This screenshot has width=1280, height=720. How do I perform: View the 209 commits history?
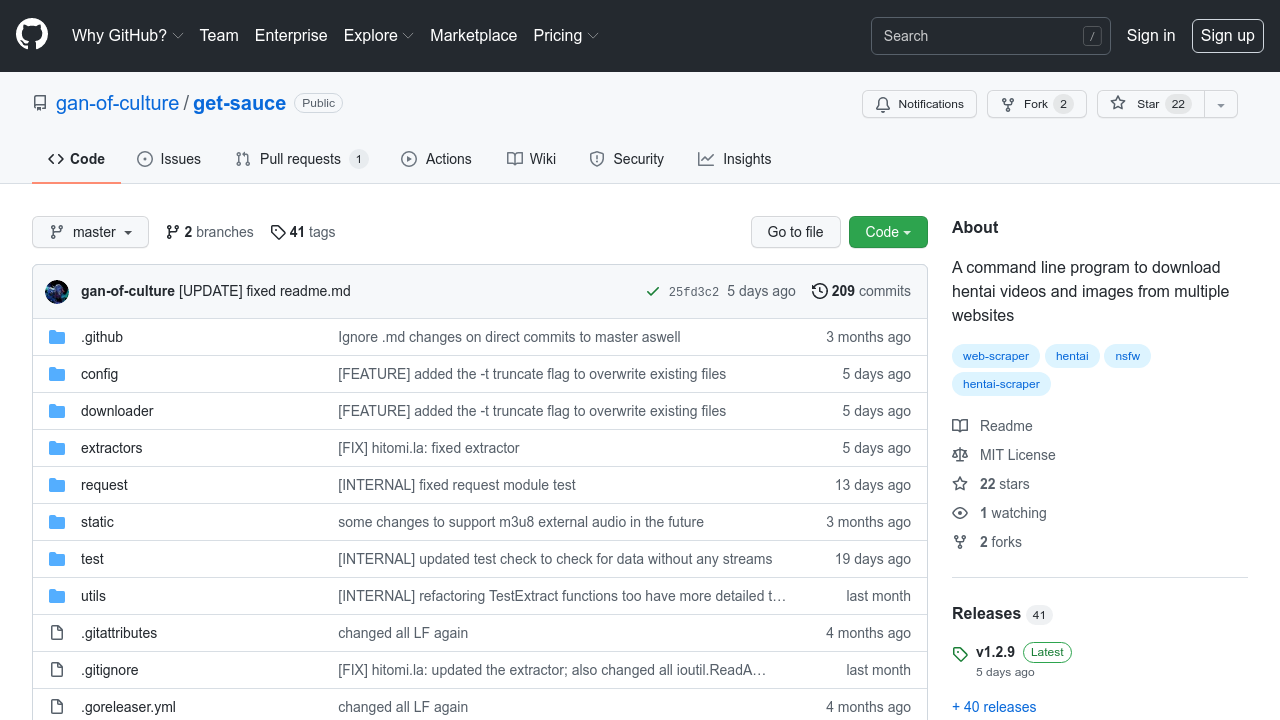pos(861,291)
